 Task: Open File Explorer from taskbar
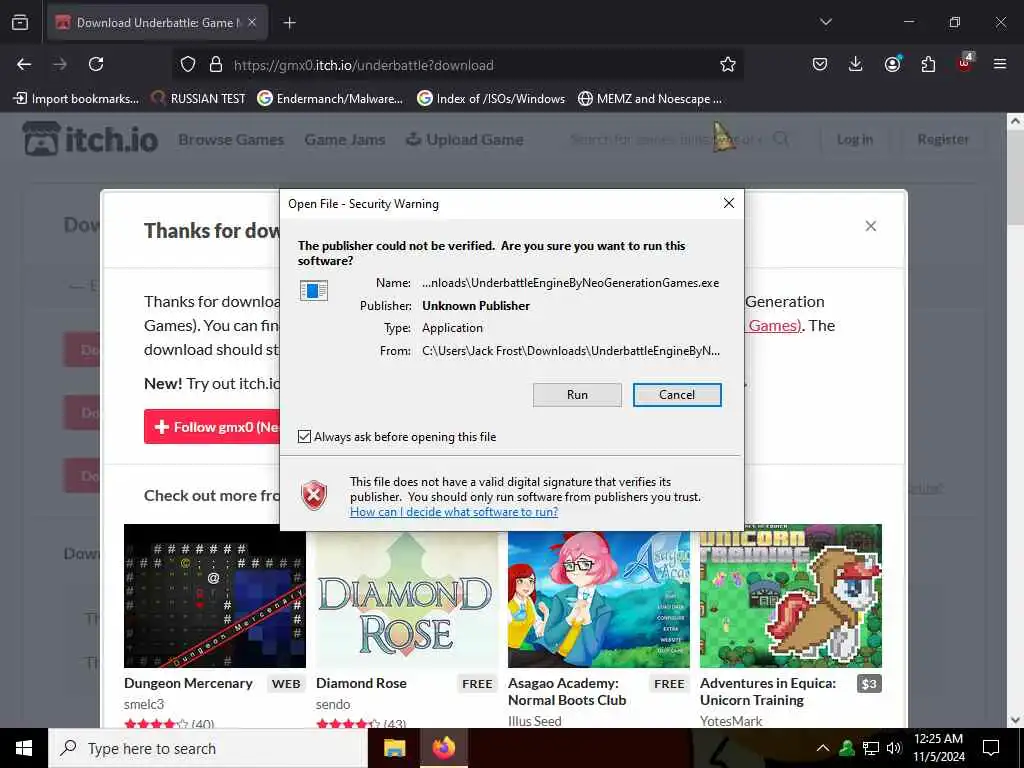394,748
